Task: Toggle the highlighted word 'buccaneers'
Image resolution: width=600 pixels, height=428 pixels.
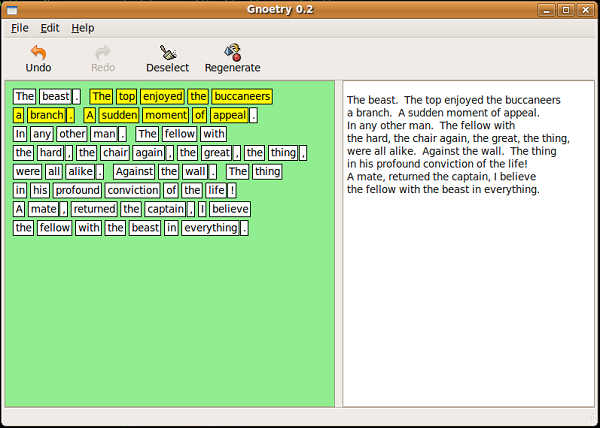Action: click(x=242, y=97)
